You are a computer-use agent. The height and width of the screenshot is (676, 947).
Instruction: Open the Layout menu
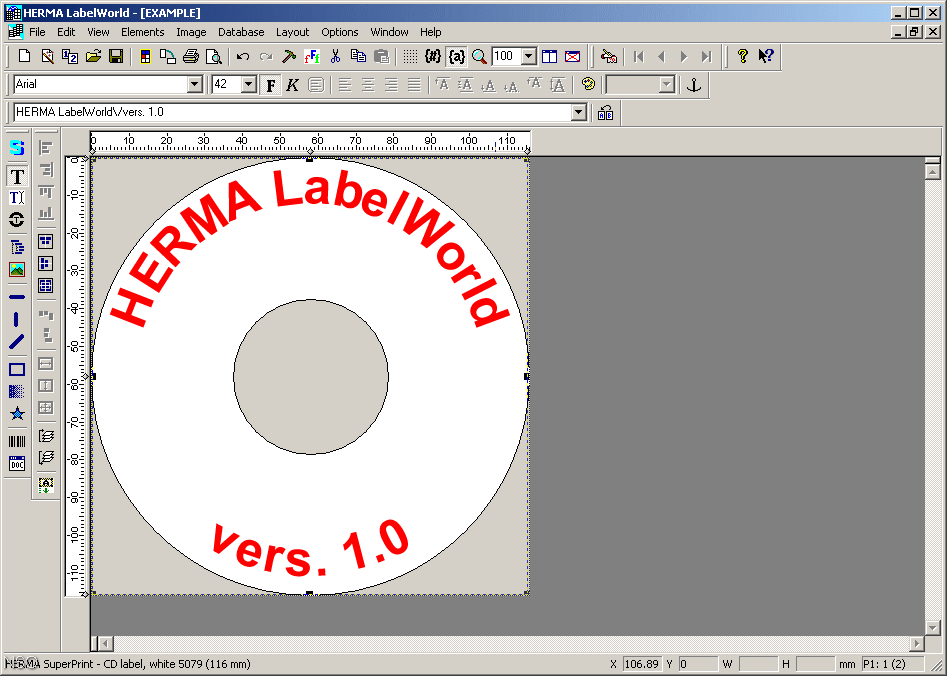(292, 31)
